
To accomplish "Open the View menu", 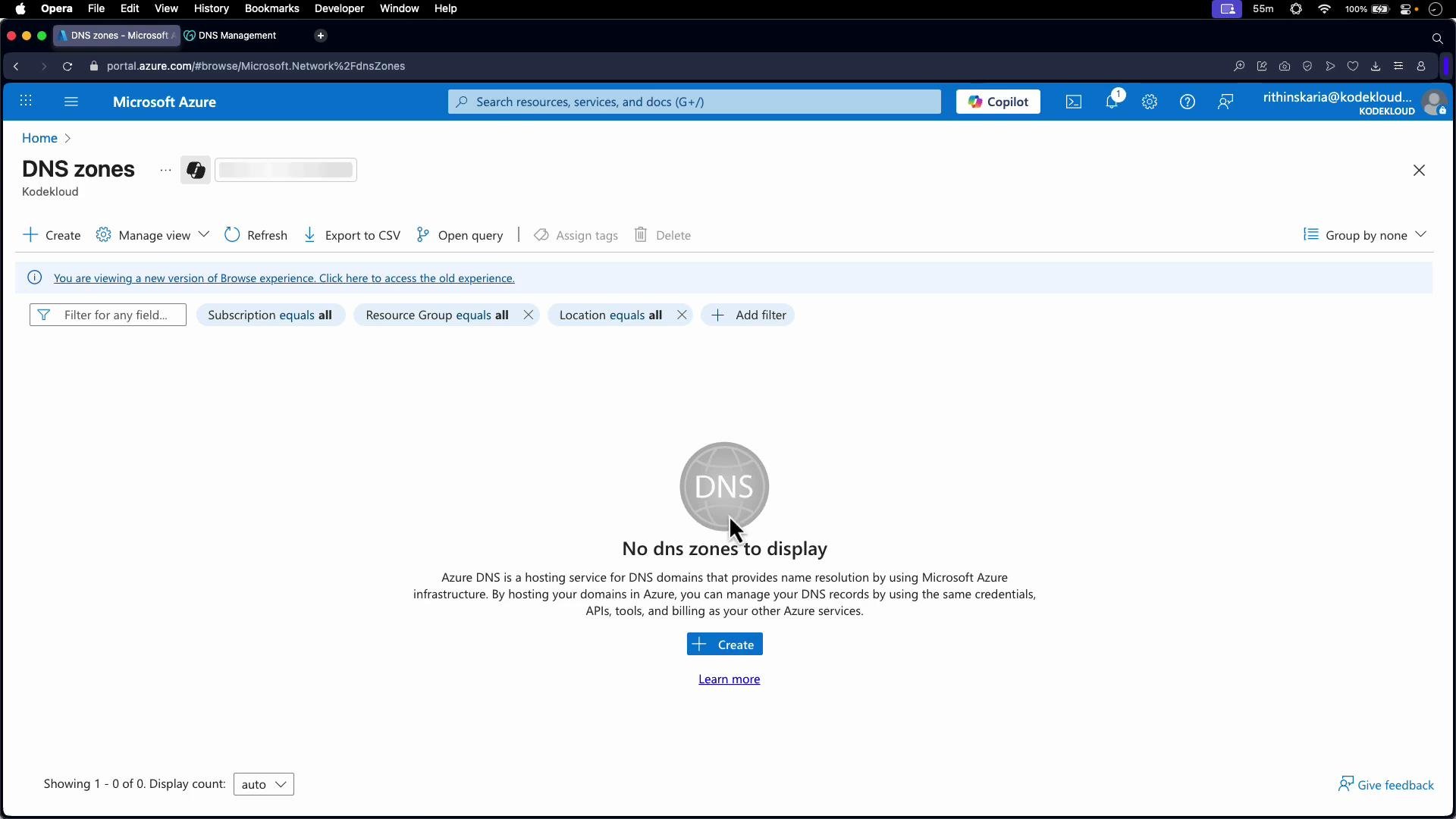I will pos(166,9).
